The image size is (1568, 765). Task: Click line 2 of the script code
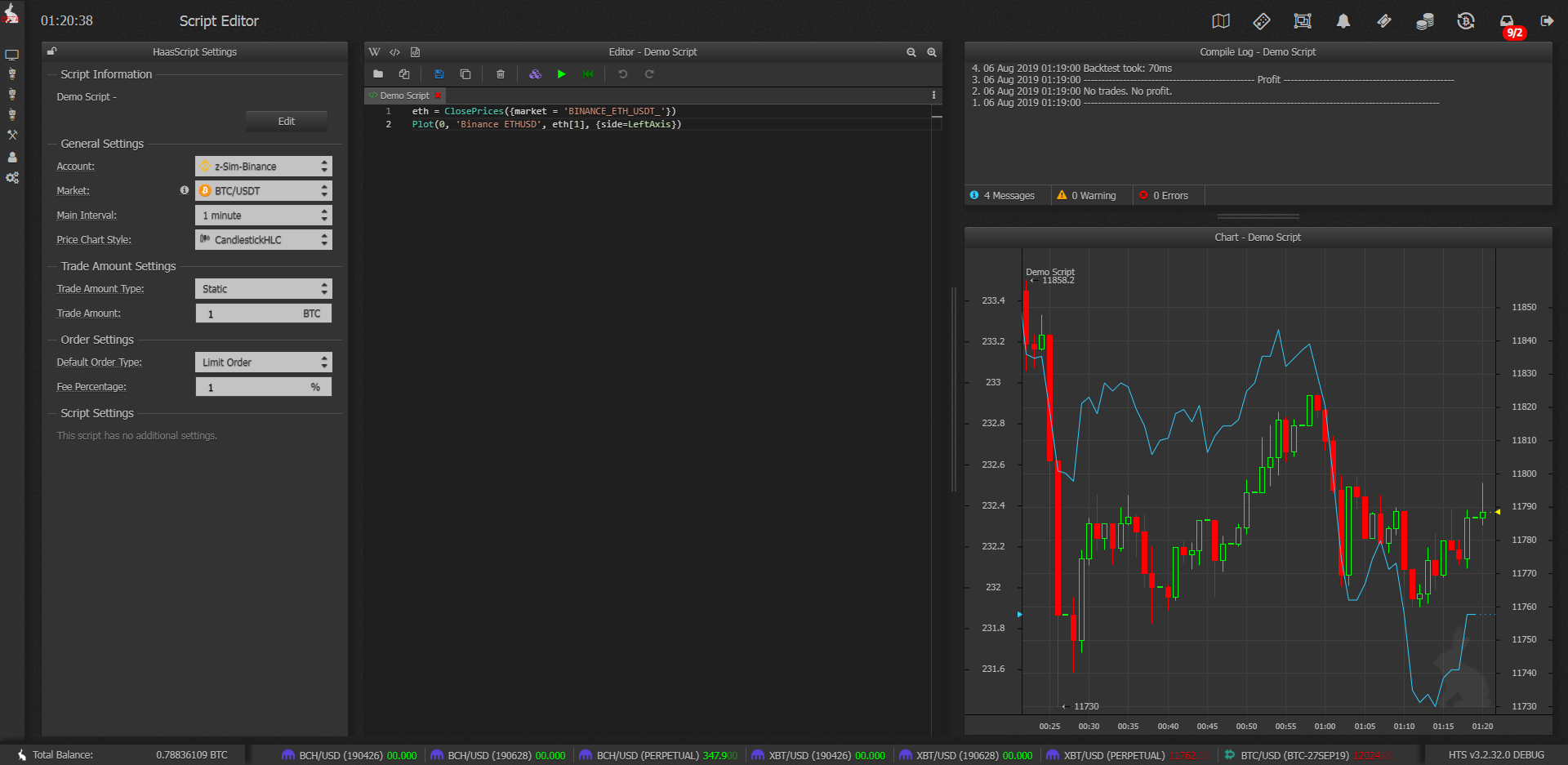click(546, 125)
